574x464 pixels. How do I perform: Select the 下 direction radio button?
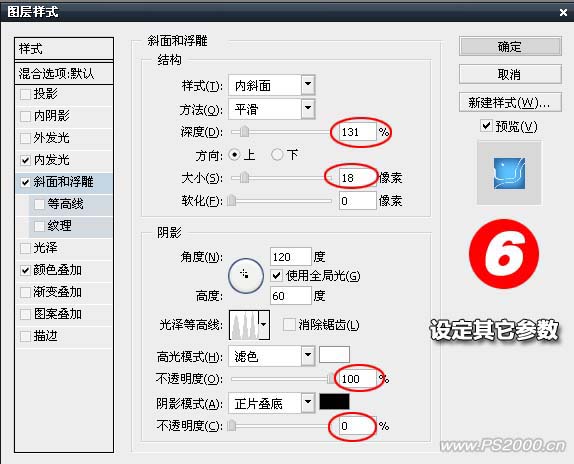coord(277,155)
